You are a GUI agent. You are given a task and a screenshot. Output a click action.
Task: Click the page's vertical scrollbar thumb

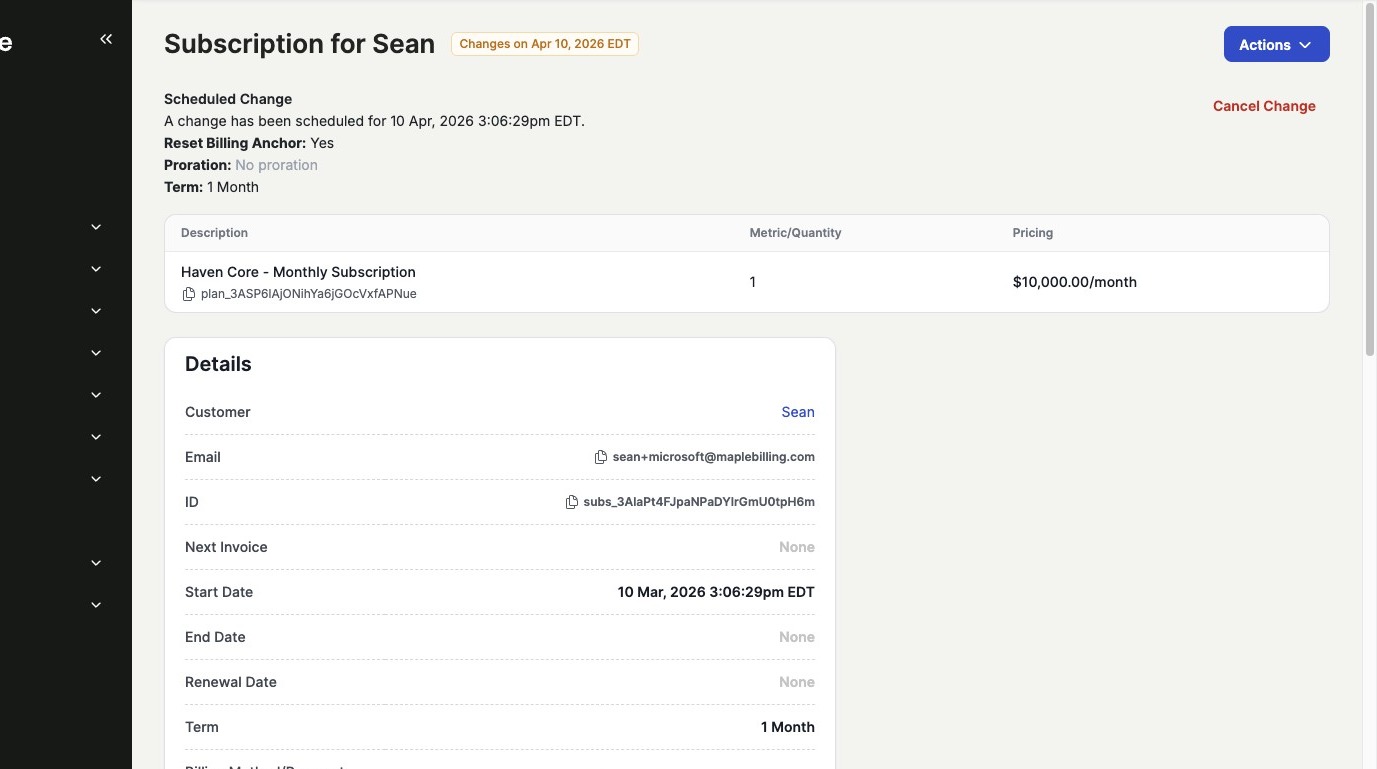pyautogui.click(x=1369, y=180)
